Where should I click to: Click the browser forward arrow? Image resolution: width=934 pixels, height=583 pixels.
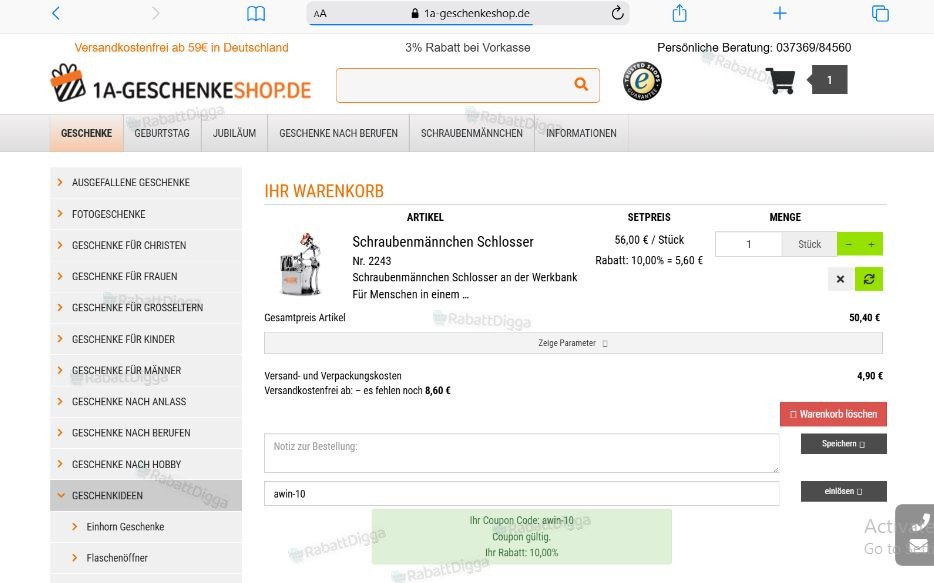pyautogui.click(x=155, y=13)
